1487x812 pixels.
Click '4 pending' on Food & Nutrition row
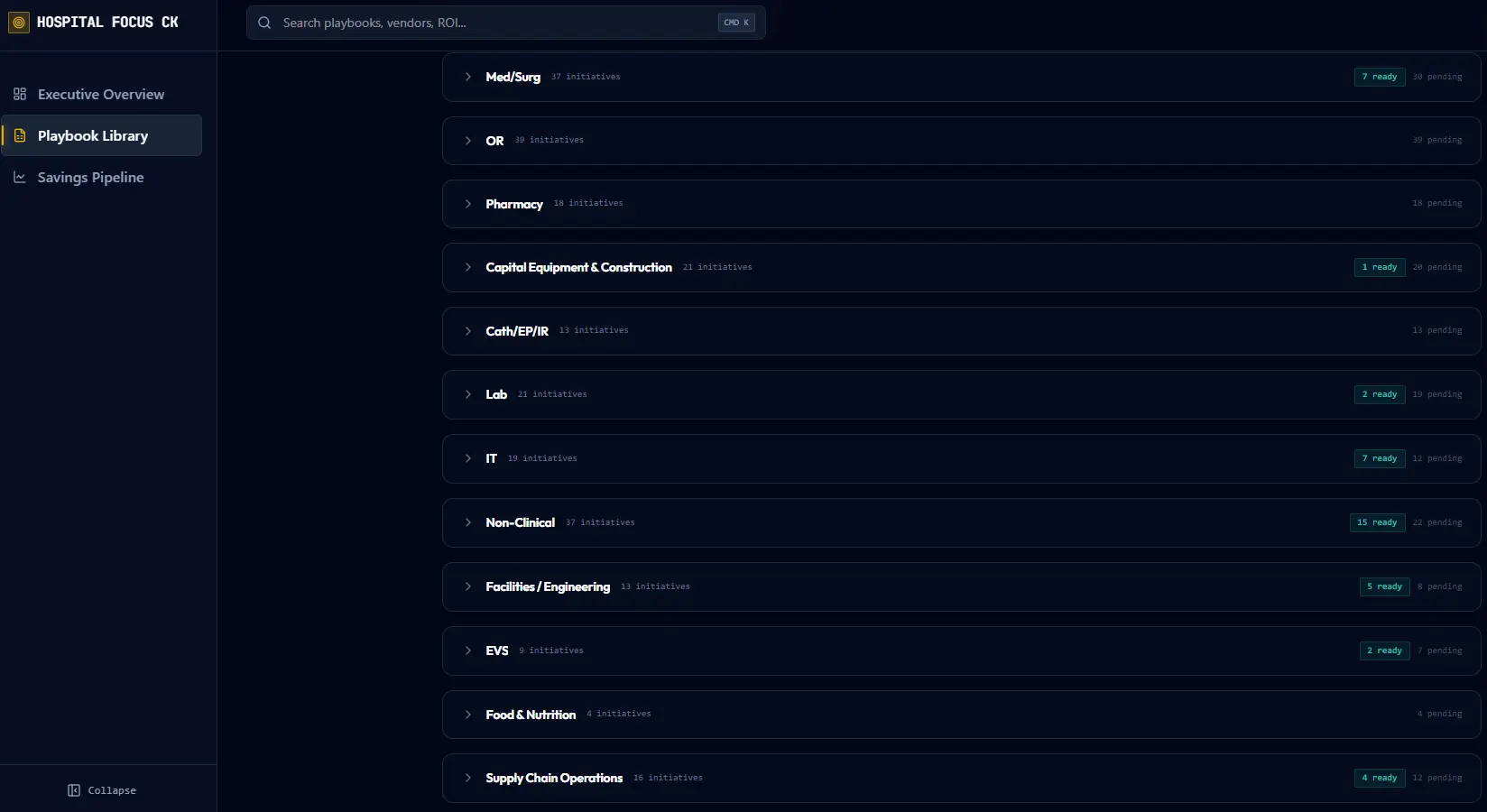(1440, 714)
